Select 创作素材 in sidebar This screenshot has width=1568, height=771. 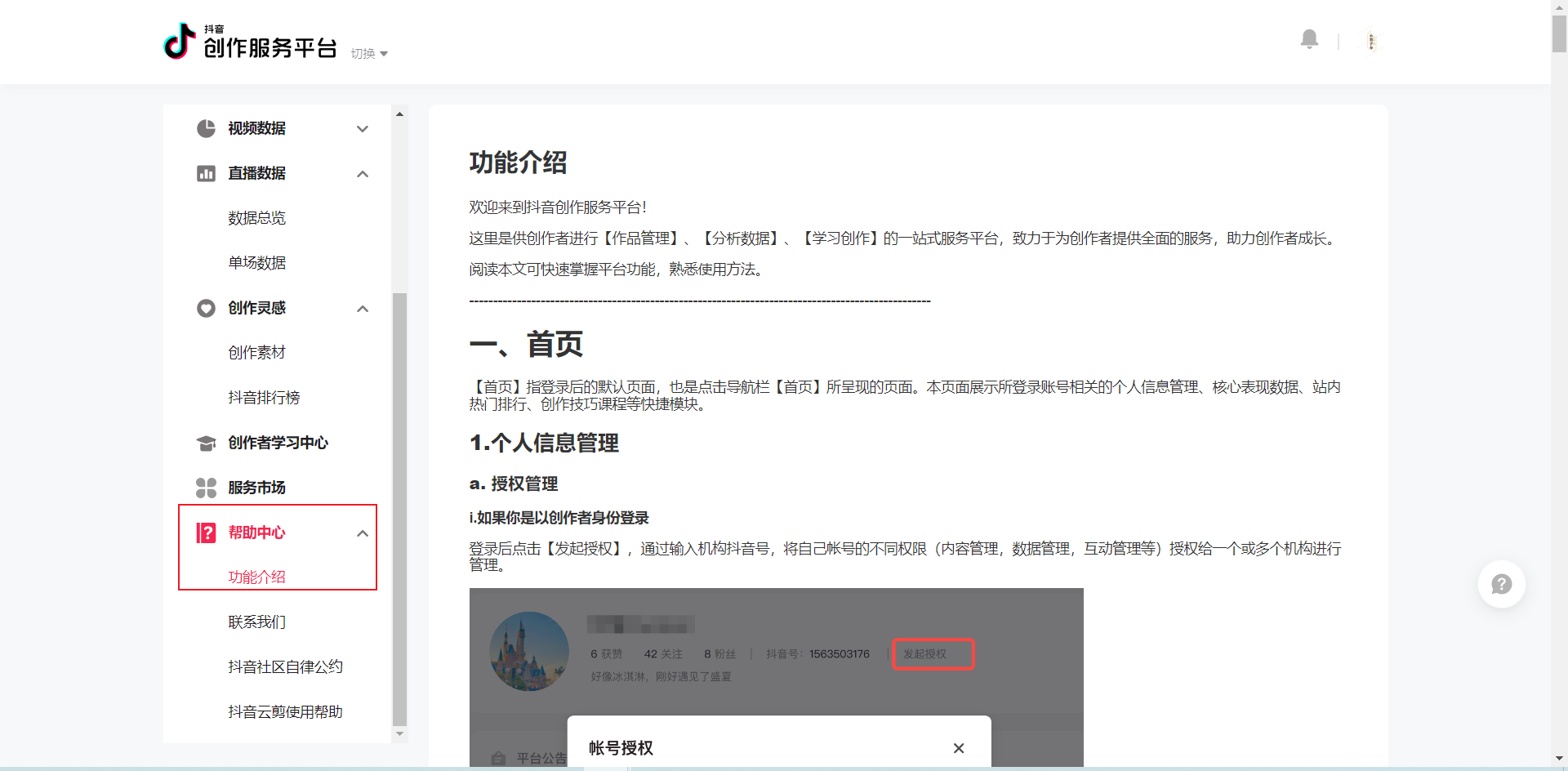(256, 353)
